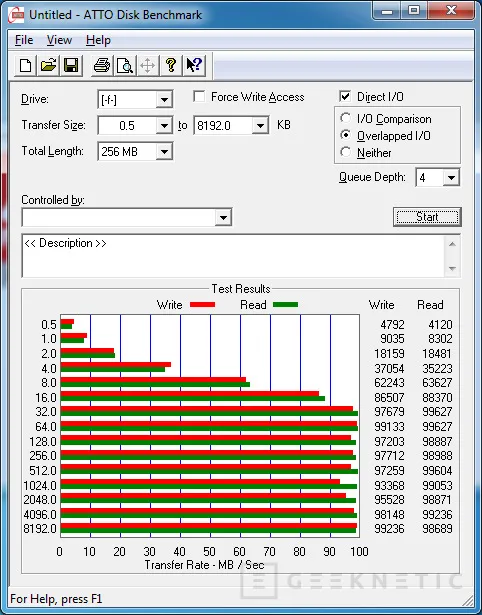Maximize the ATTO Disk Benchmark window
The image size is (482, 615).
[414, 11]
